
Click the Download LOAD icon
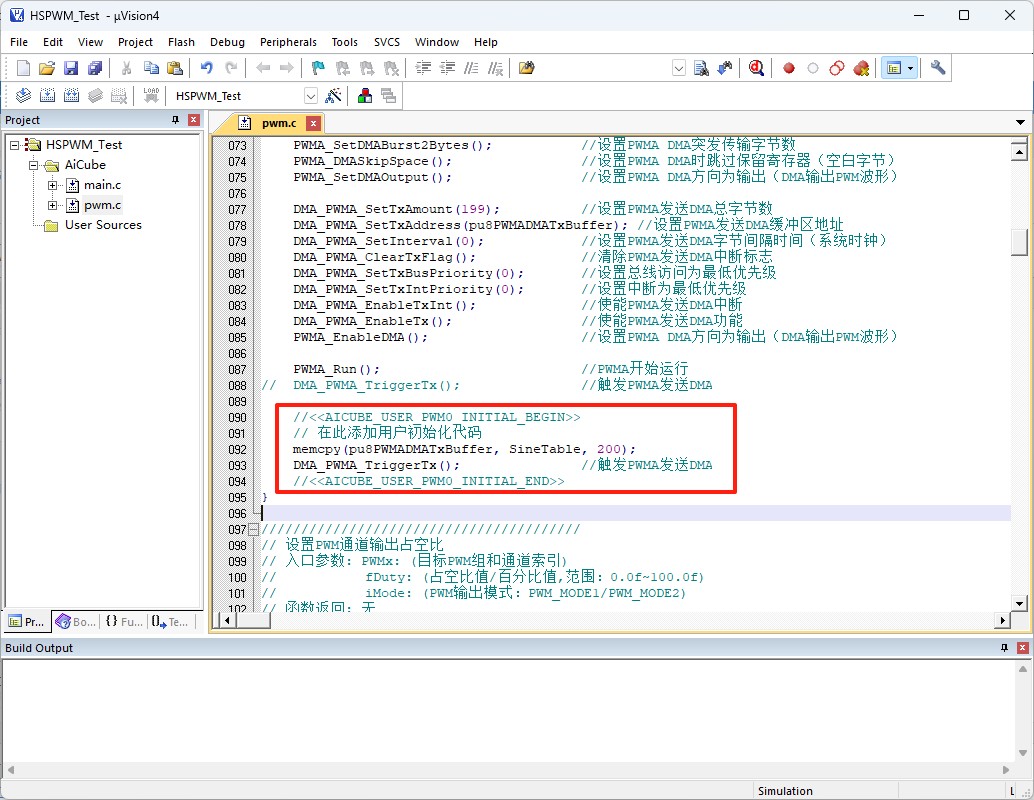(151, 96)
